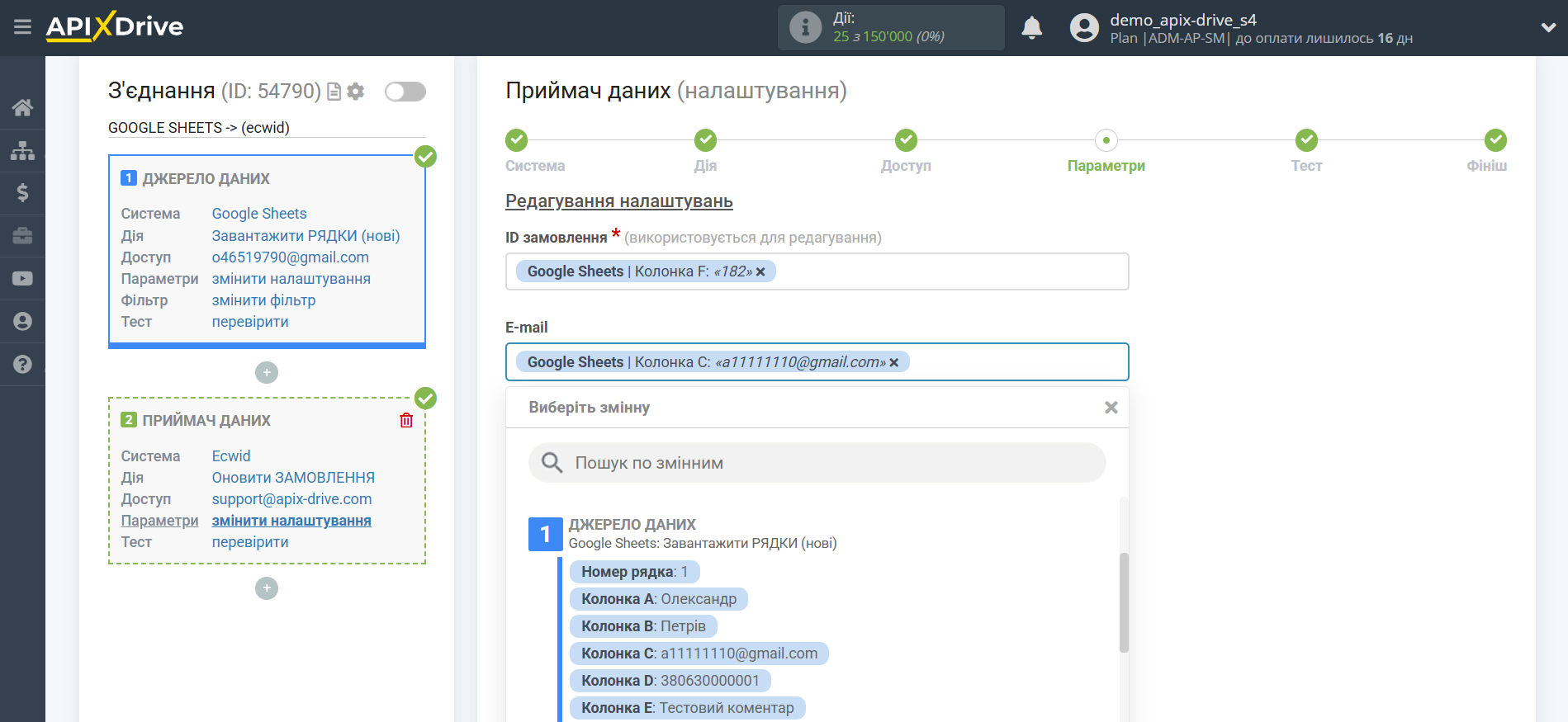Select the Номер рядка variable
Screen dimensions: 1568x722
pos(634,572)
